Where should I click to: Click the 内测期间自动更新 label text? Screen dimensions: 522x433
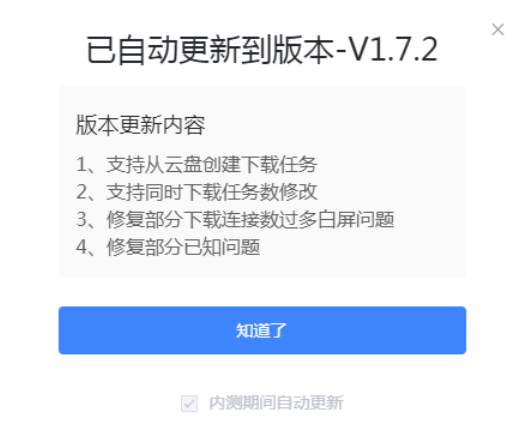(x=276, y=403)
